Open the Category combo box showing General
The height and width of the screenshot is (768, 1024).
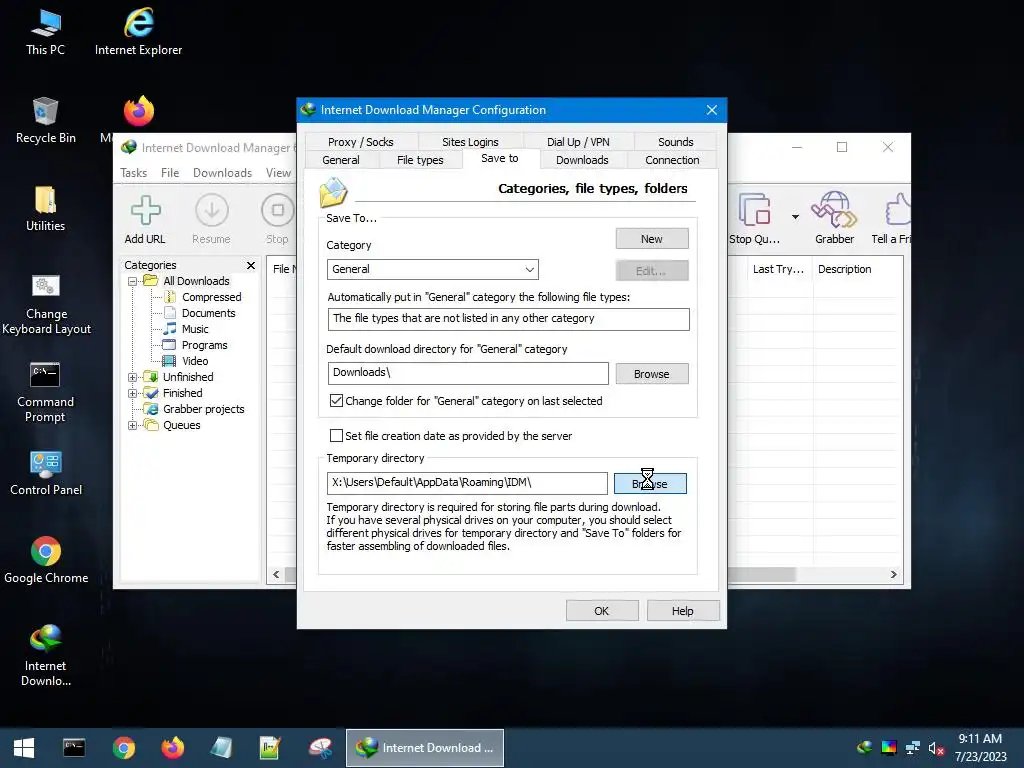432,269
